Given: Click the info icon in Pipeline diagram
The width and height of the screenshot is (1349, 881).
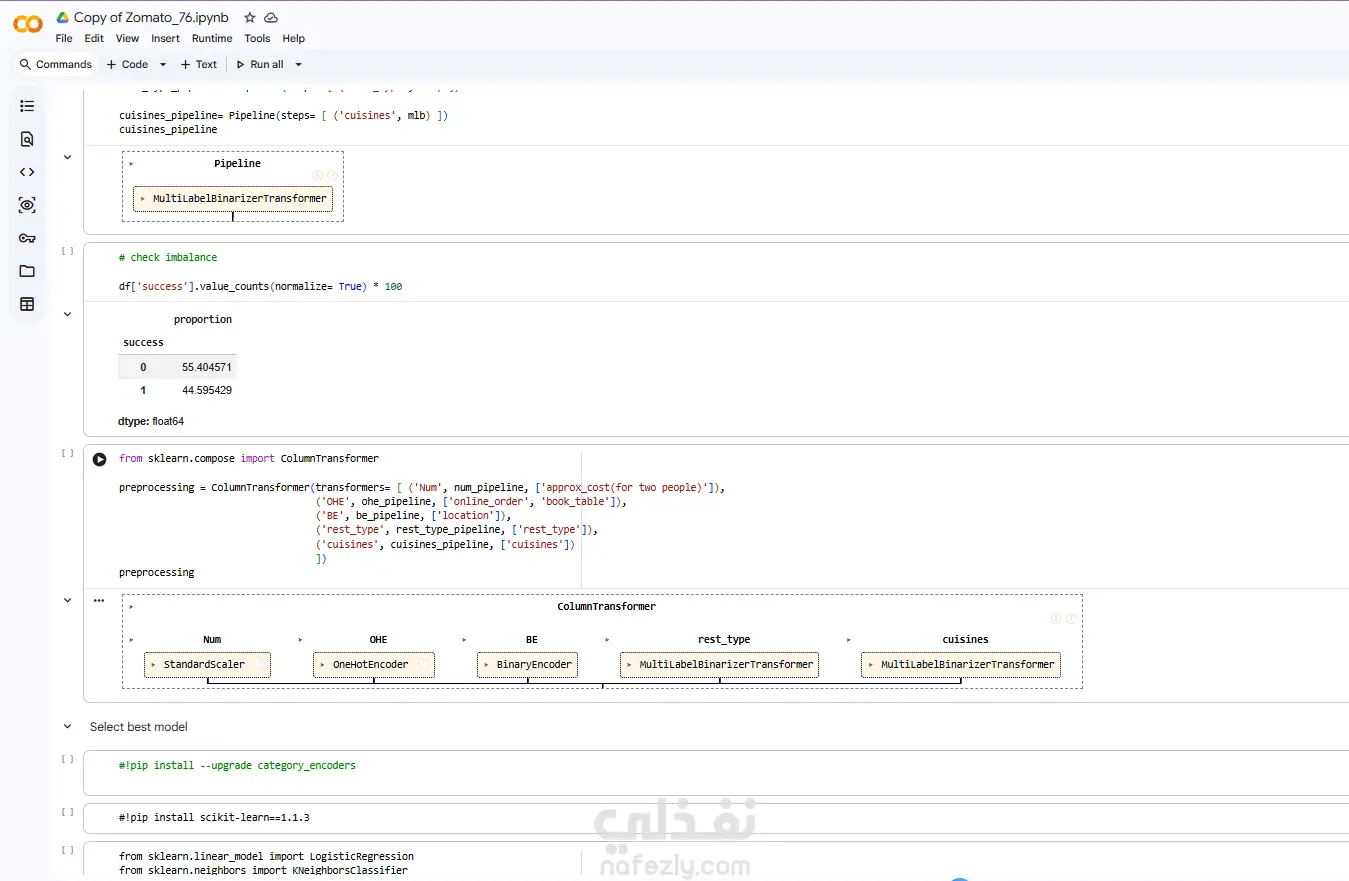Looking at the screenshot, I should click(x=318, y=175).
